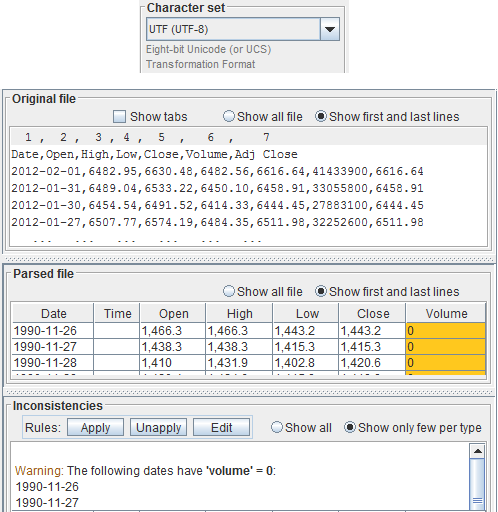
Task: Click Open value 1,410 cell
Action: coord(173,363)
